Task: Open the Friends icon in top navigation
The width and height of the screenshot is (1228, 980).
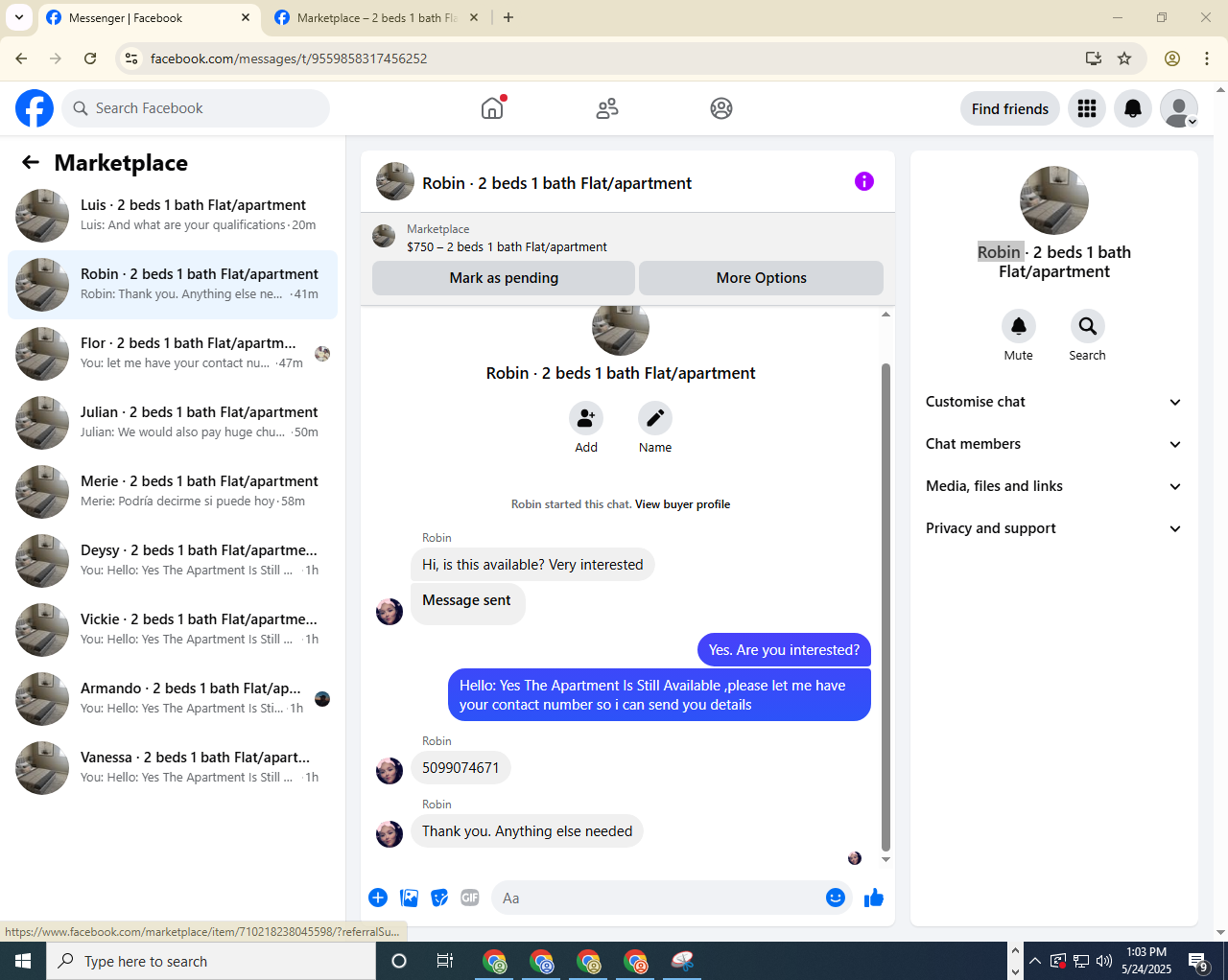Action: (x=607, y=108)
